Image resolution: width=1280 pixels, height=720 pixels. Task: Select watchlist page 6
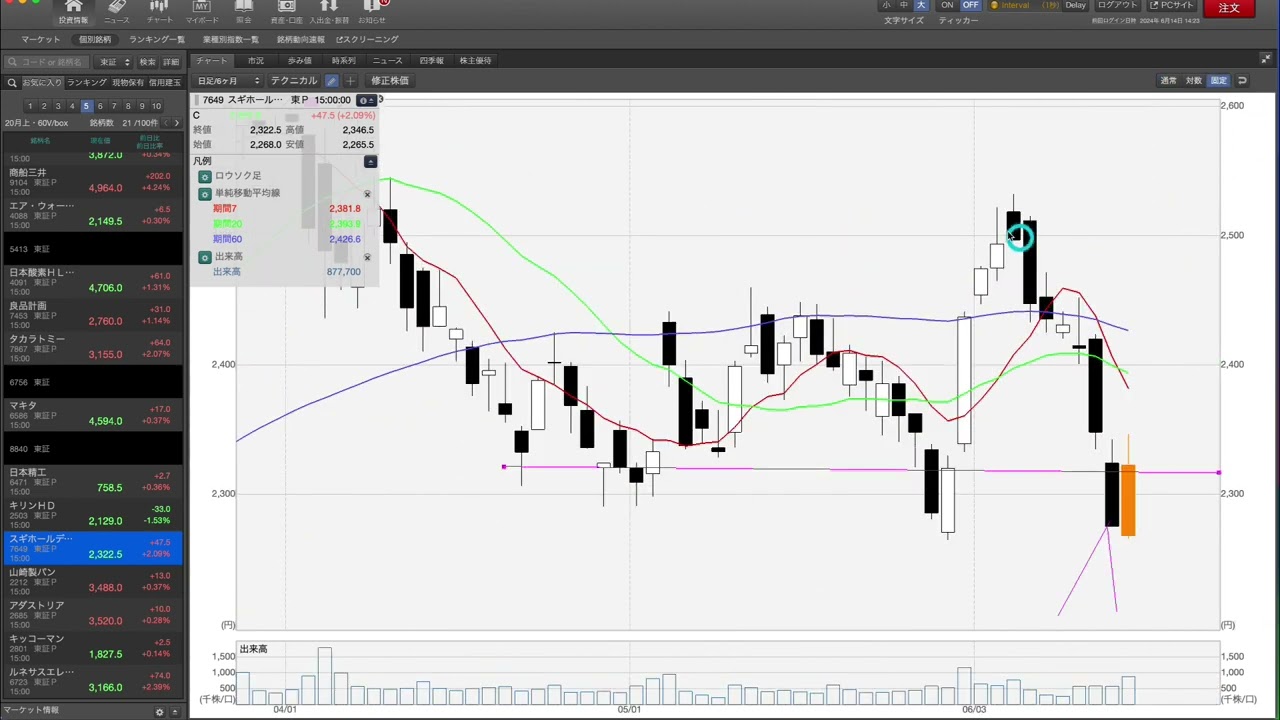100,106
